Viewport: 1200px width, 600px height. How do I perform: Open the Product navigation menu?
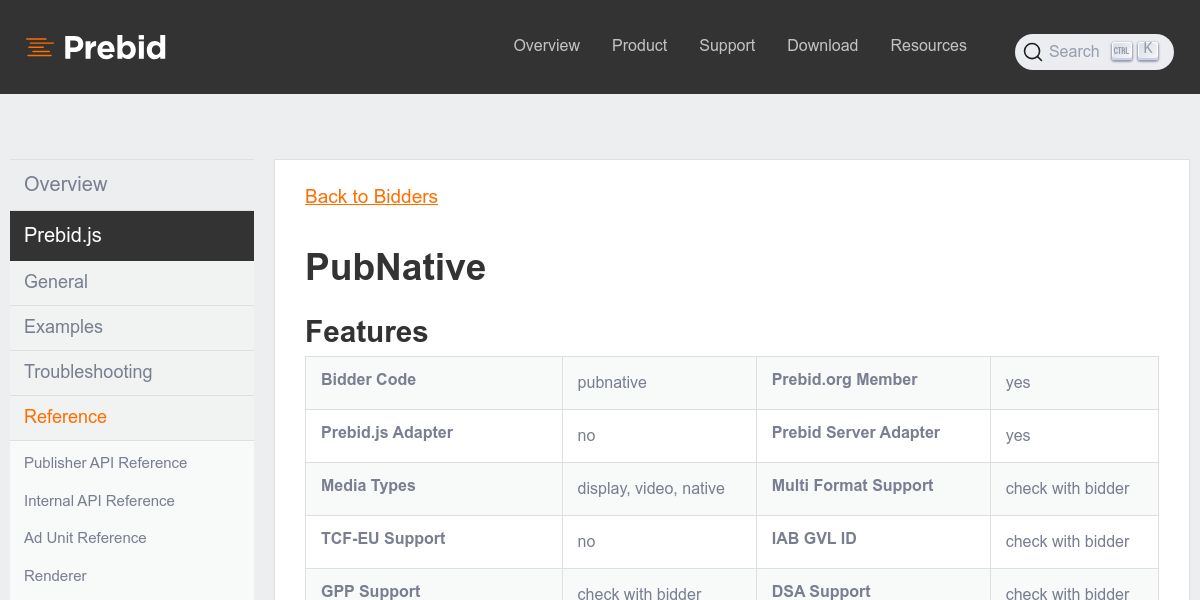pyautogui.click(x=639, y=46)
